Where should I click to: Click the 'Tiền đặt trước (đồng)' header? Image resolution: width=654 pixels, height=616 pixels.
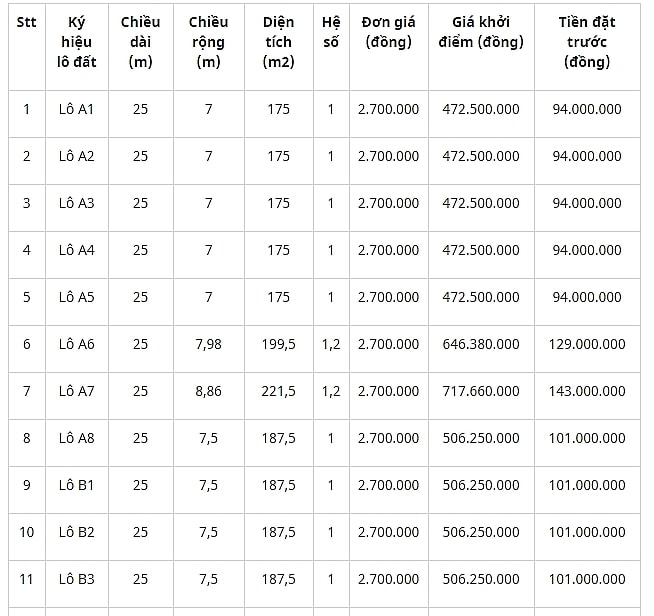(x=587, y=47)
